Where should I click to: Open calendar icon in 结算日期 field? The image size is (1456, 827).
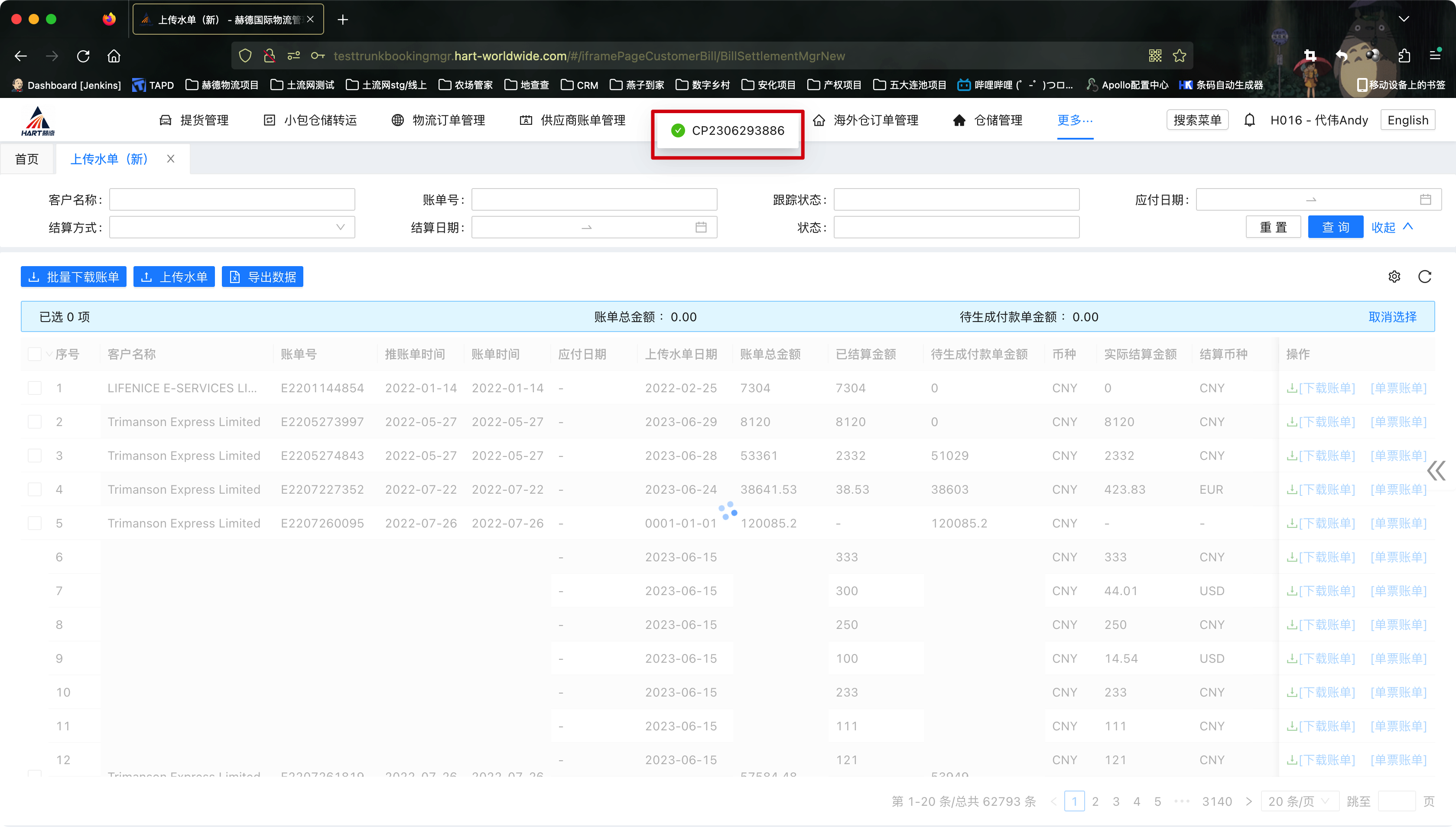(x=701, y=227)
